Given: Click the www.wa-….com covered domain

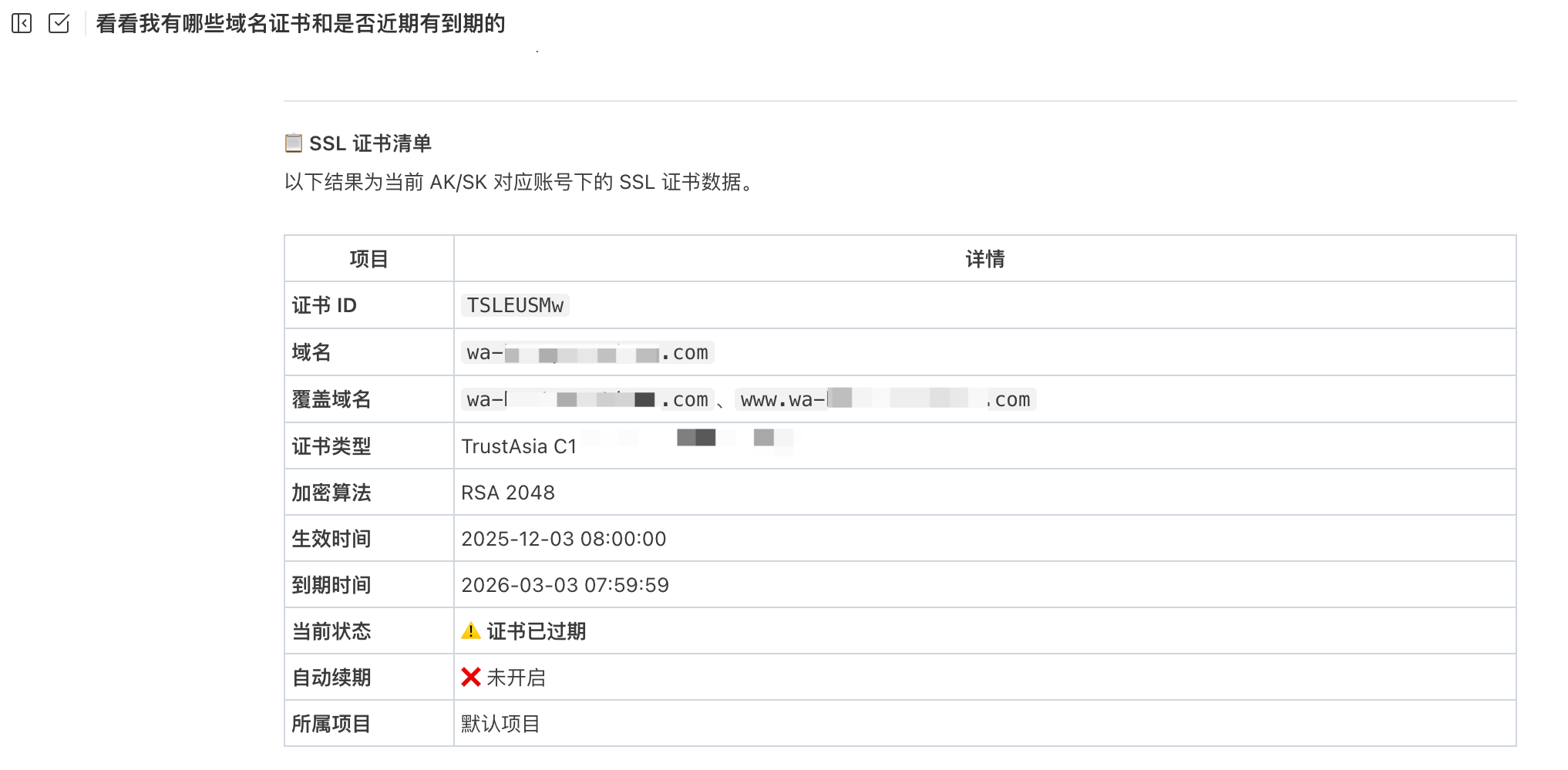Looking at the screenshot, I should coord(885,400).
